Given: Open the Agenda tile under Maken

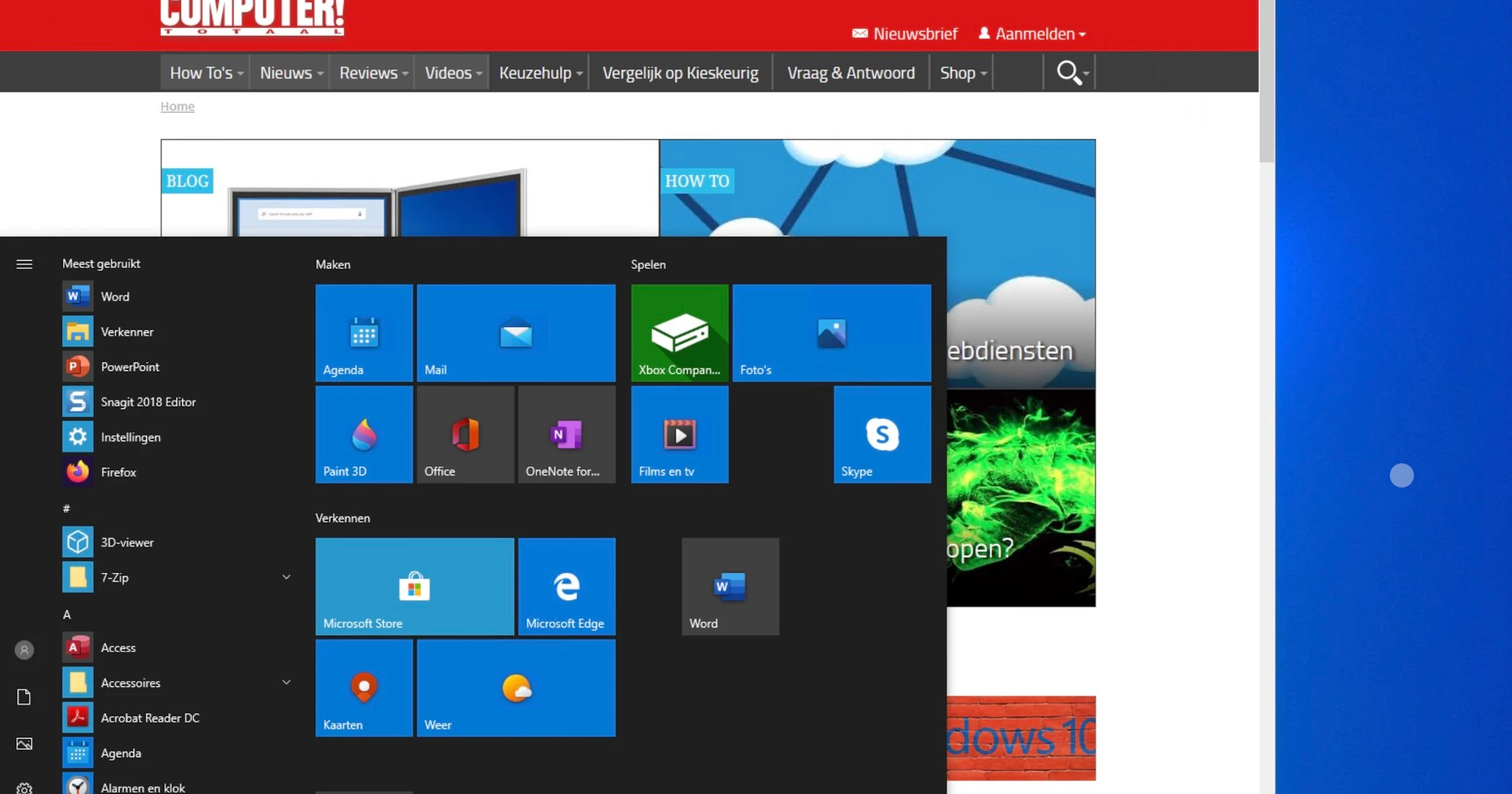Looking at the screenshot, I should click(x=364, y=333).
